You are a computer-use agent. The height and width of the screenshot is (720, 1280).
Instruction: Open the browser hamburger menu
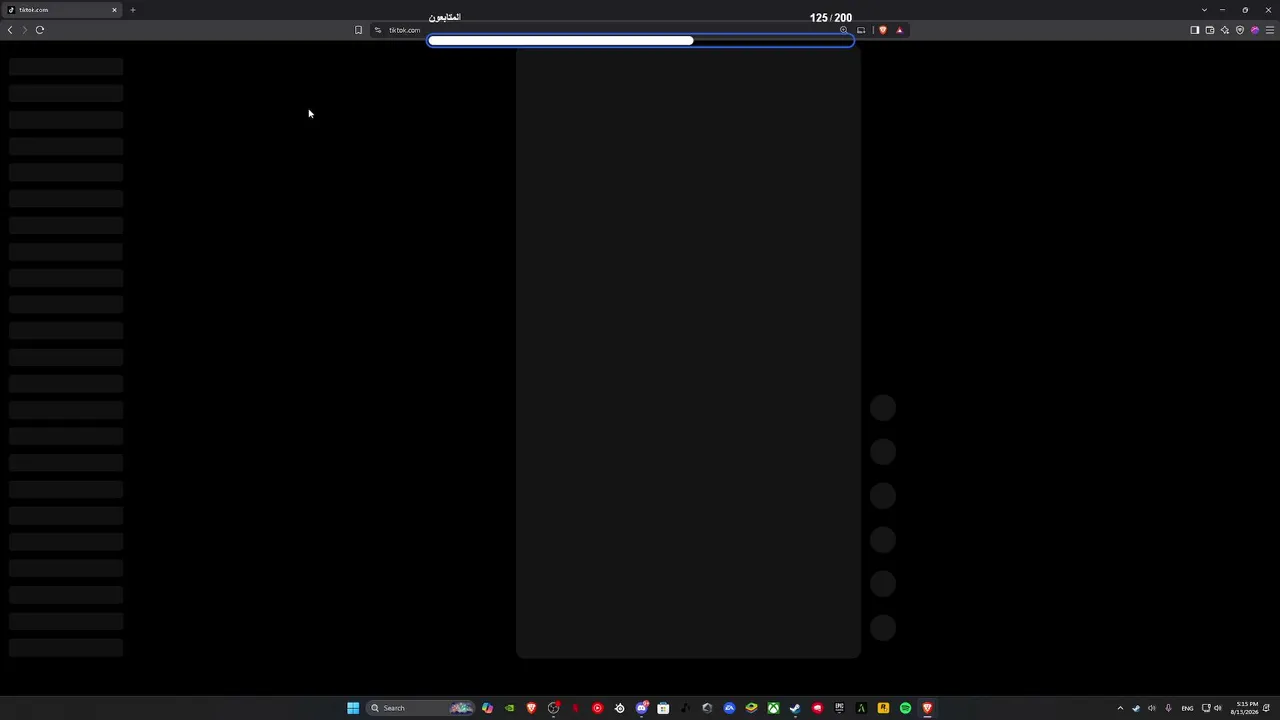1269,30
